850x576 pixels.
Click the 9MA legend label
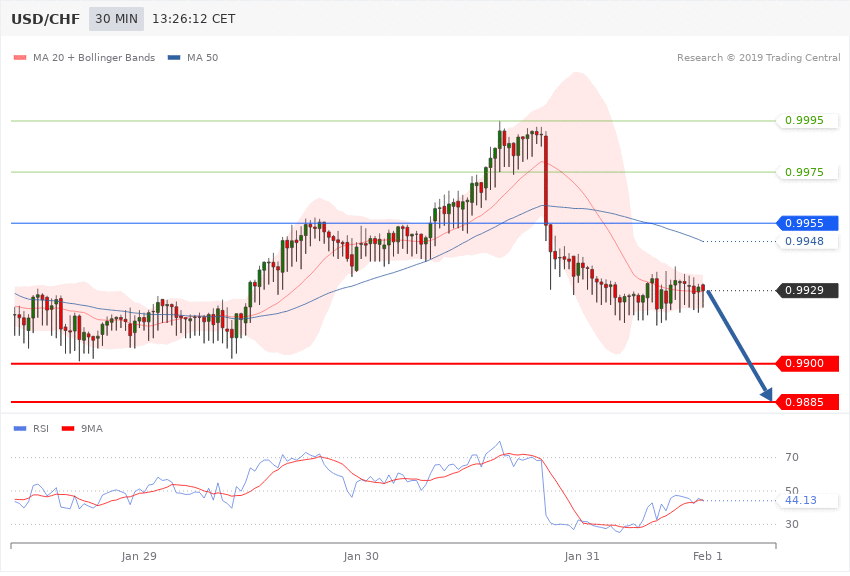click(x=92, y=429)
